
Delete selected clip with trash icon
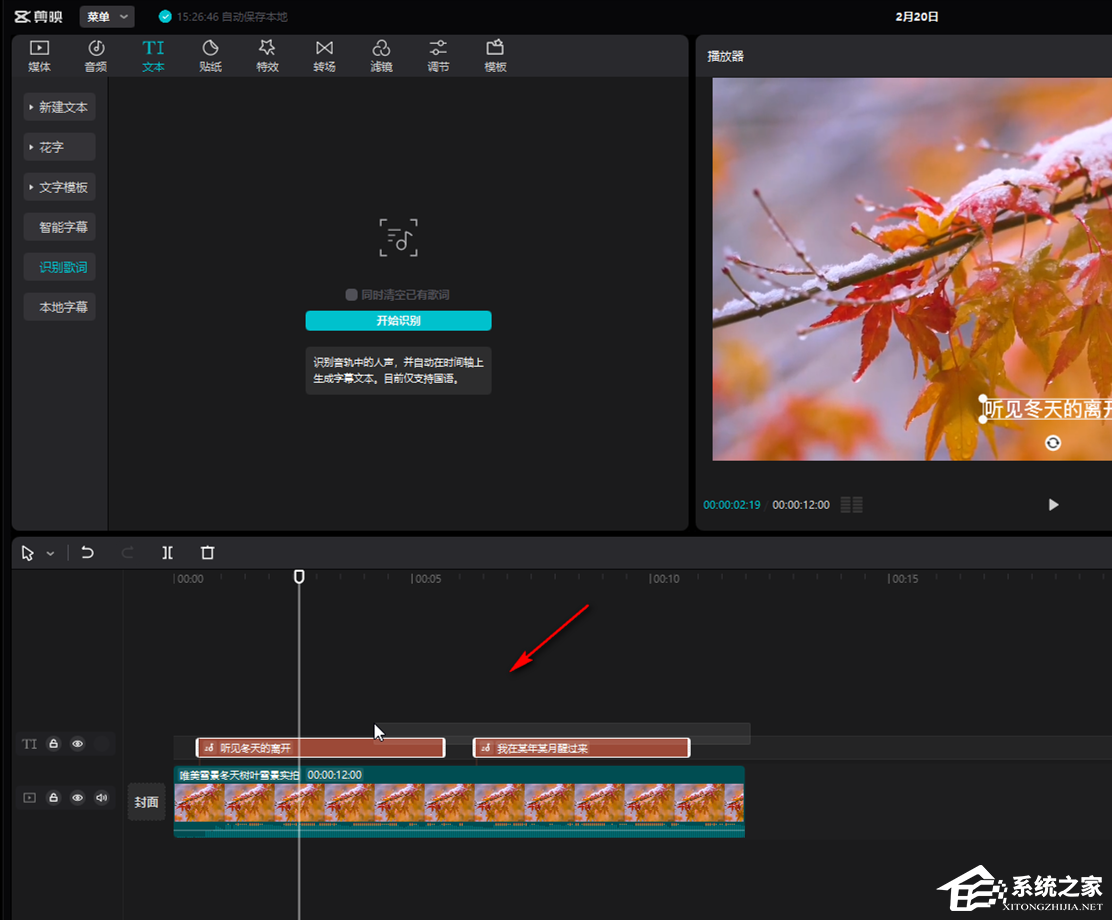pyautogui.click(x=207, y=552)
